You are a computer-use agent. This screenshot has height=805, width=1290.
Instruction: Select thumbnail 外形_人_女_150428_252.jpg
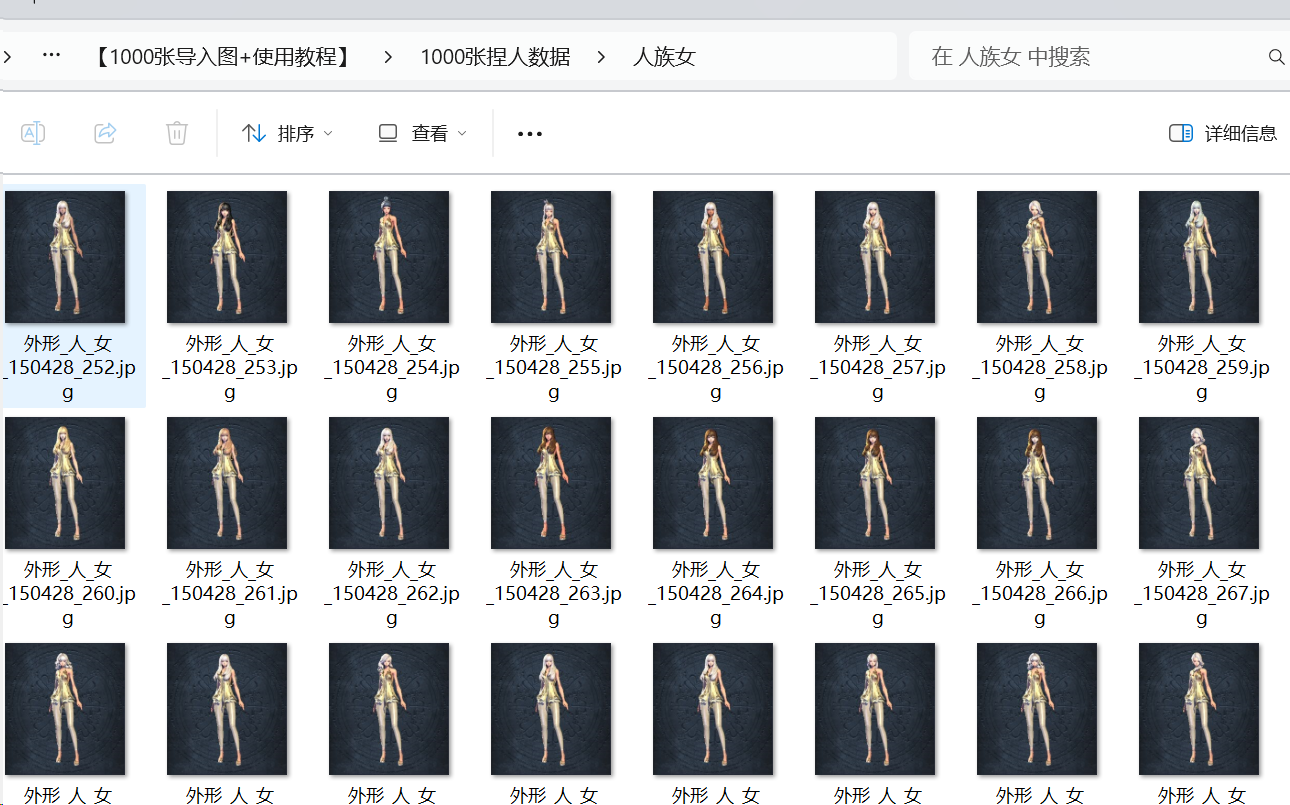(65, 257)
